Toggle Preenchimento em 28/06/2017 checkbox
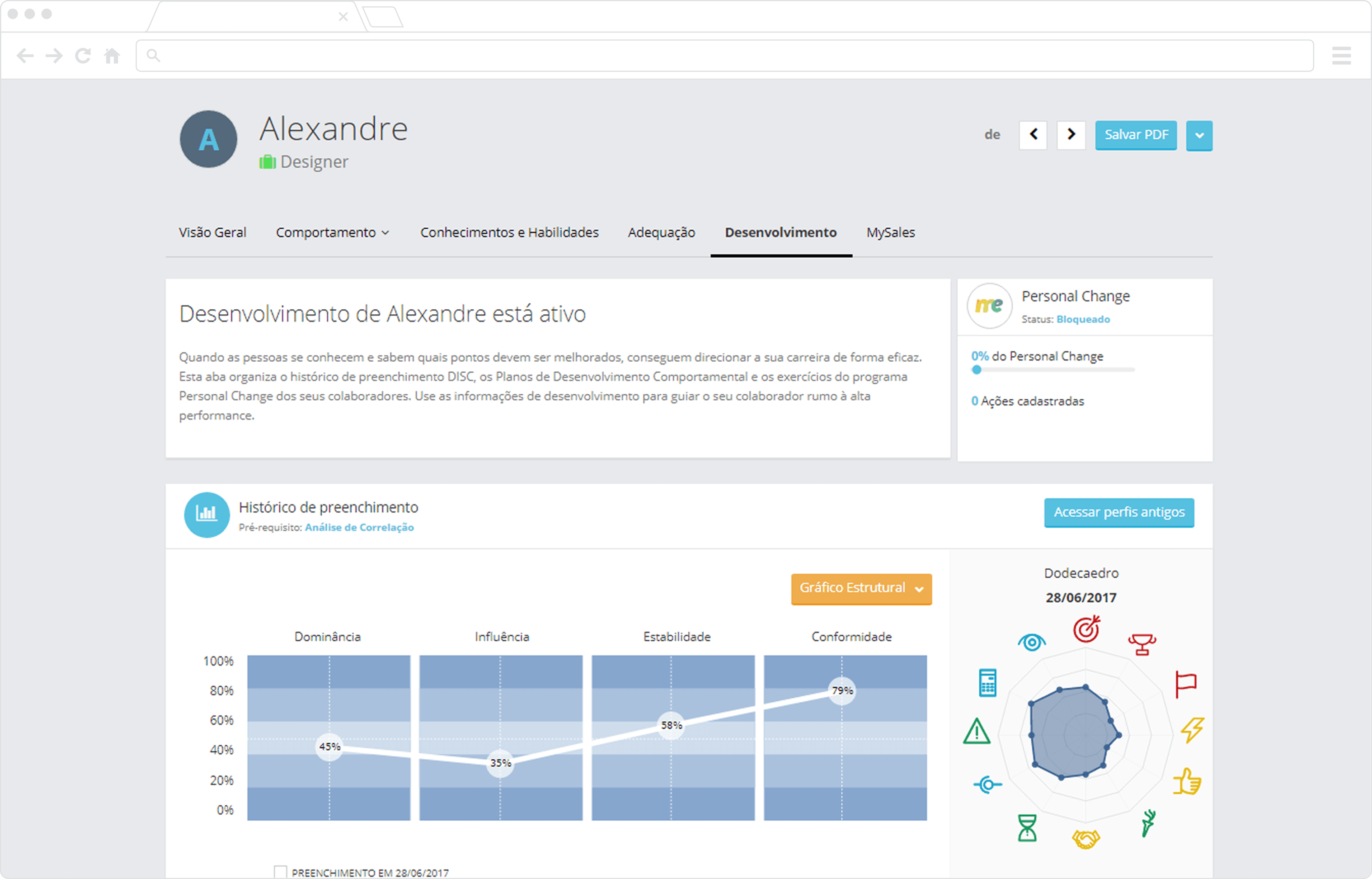 coord(280,872)
